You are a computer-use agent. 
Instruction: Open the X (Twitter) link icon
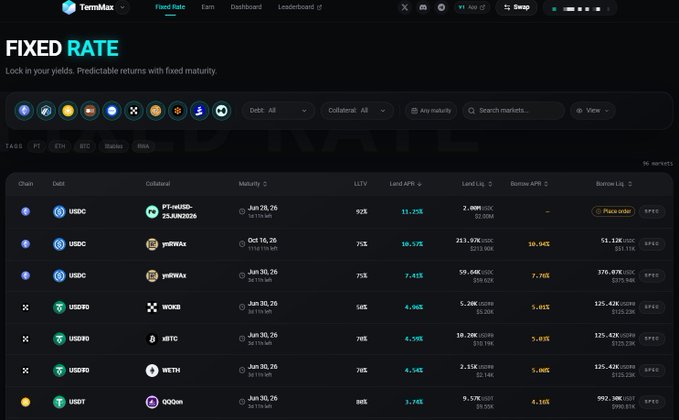[x=404, y=7]
